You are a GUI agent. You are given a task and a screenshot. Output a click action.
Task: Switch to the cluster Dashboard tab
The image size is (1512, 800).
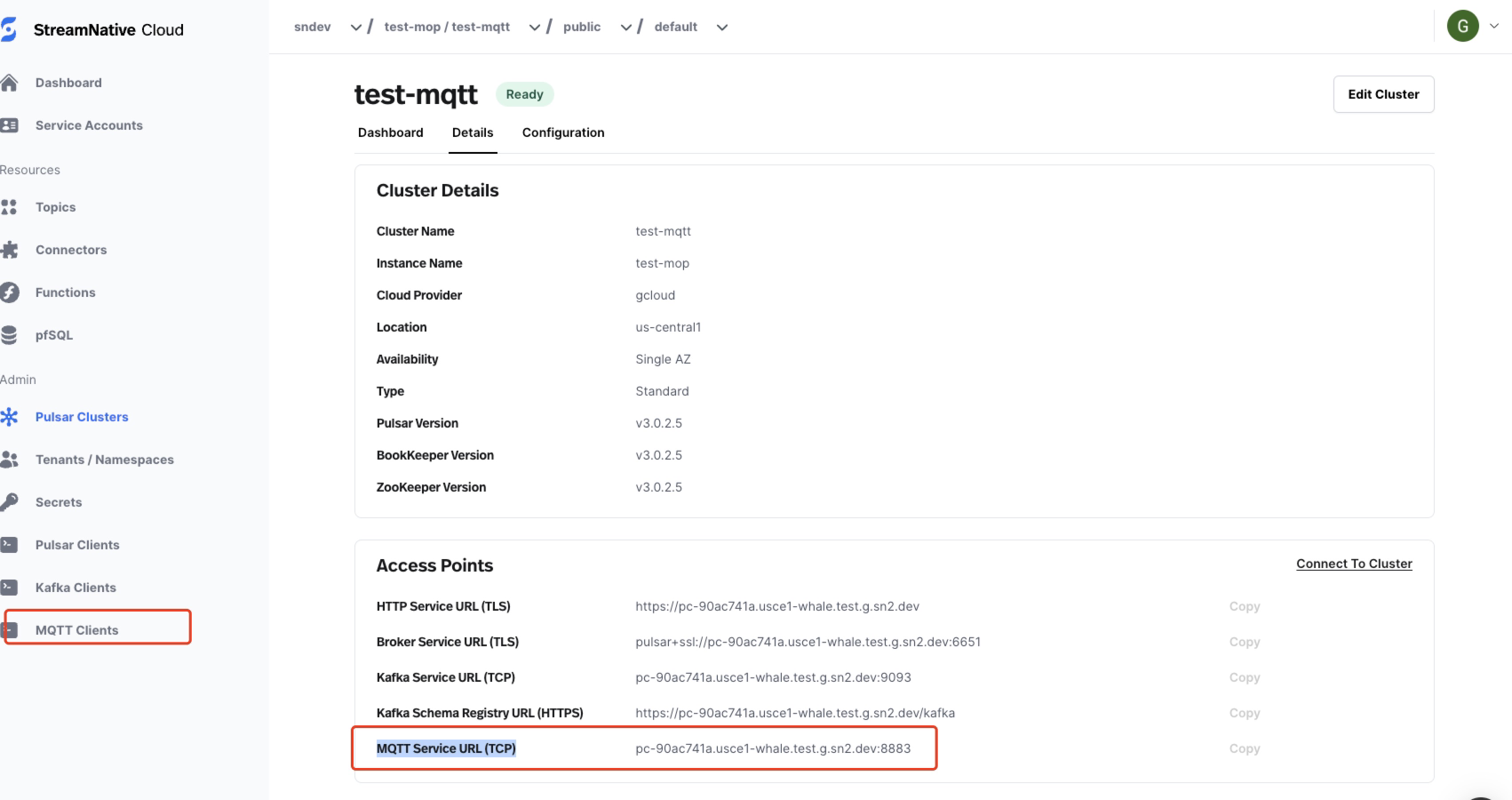pos(390,132)
